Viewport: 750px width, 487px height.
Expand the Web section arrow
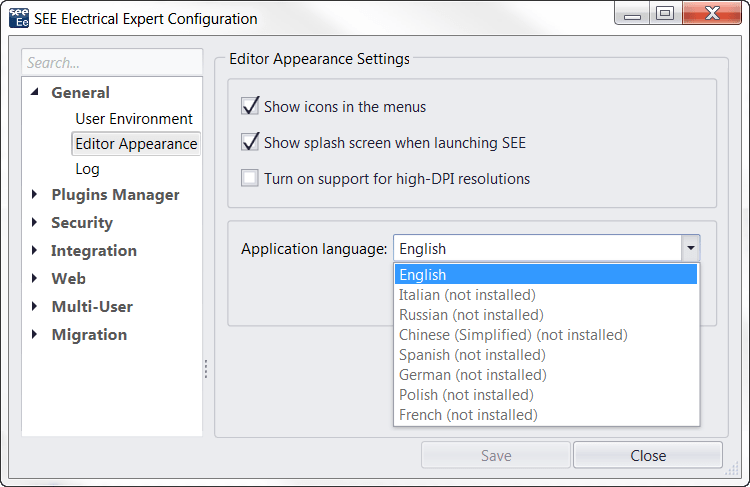[x=36, y=279]
